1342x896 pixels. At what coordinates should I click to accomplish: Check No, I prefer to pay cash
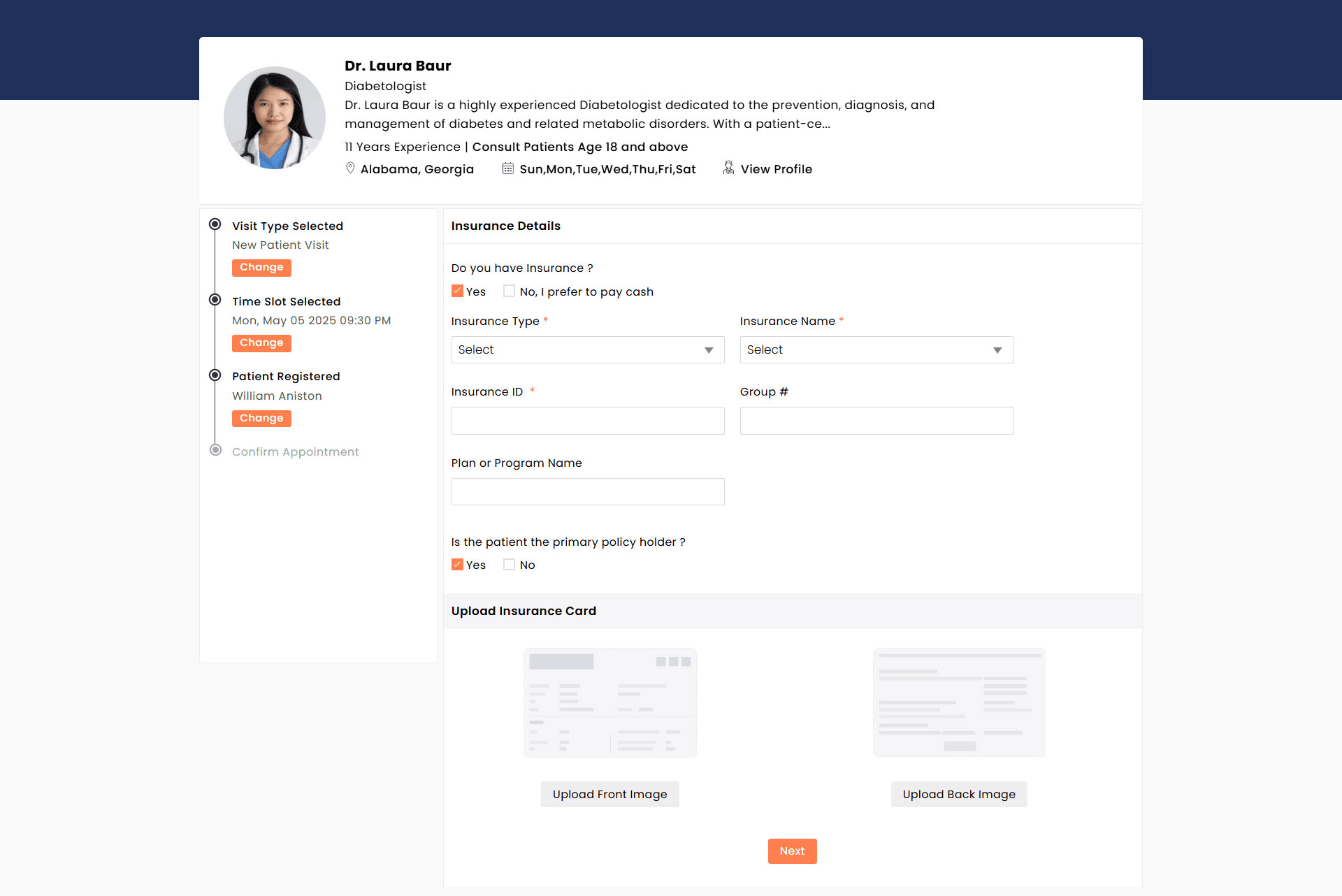tap(510, 291)
